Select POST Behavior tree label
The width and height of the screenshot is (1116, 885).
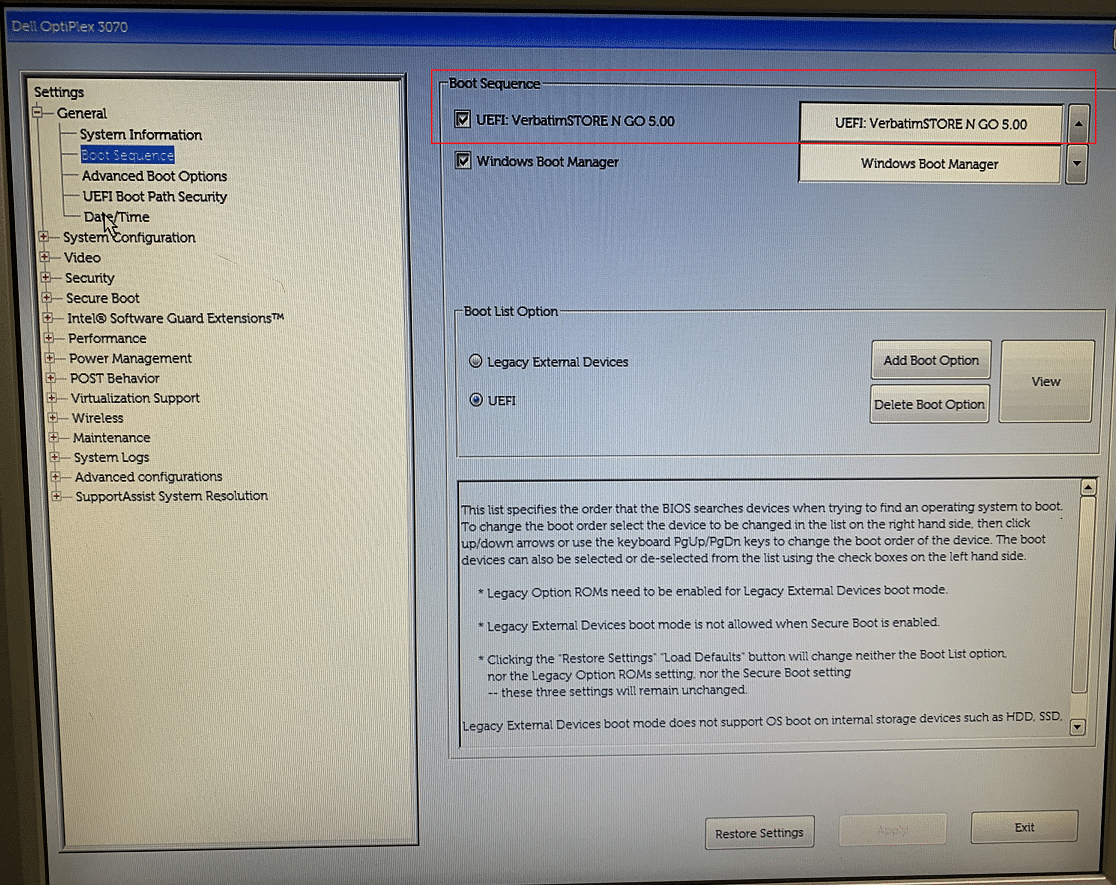[x=115, y=378]
